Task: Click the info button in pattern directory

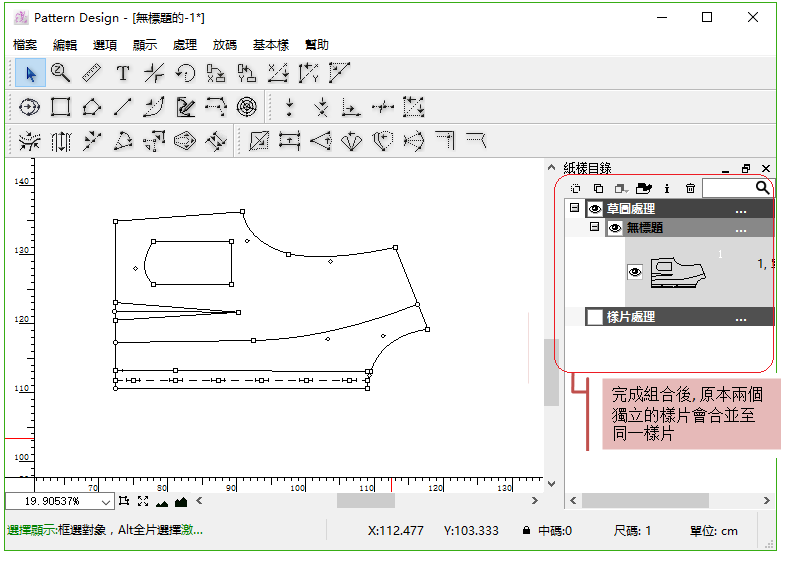Action: click(x=667, y=188)
